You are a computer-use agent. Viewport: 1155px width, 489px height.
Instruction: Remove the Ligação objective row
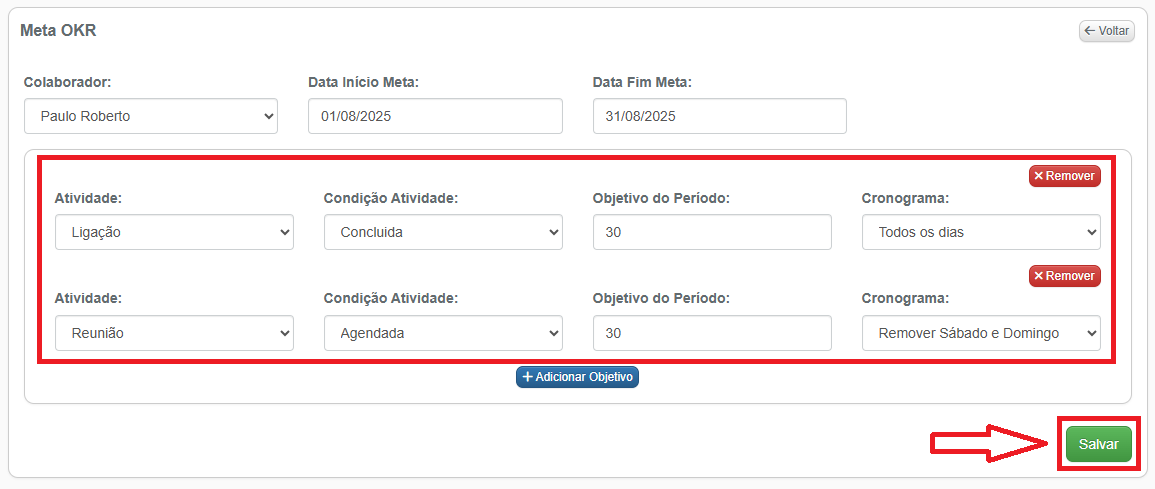tap(1064, 176)
